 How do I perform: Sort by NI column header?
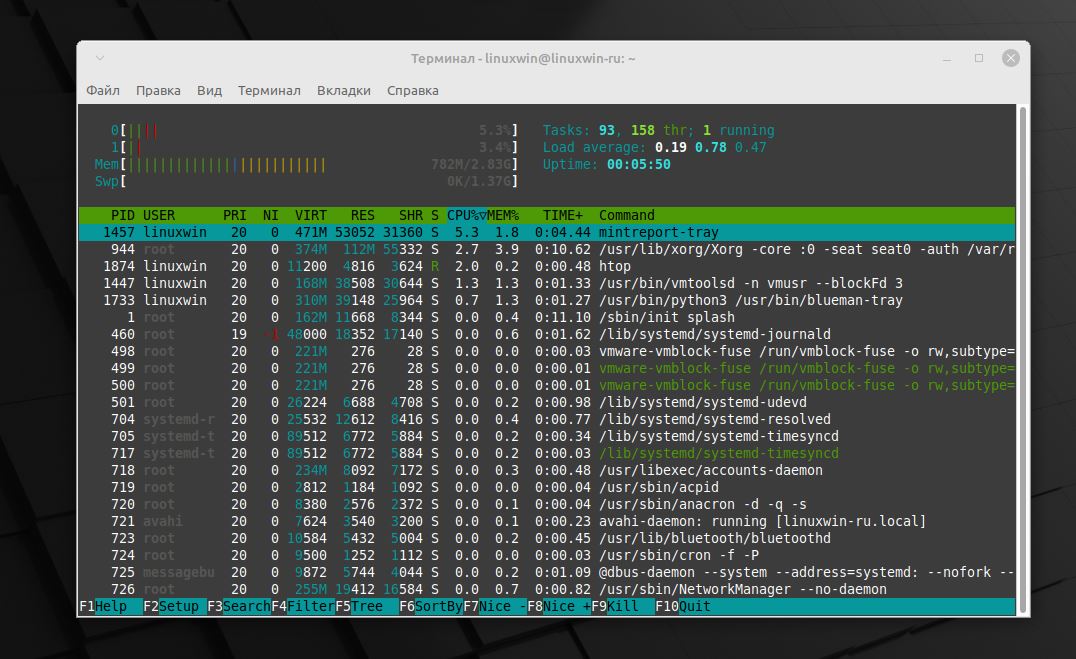coord(270,216)
